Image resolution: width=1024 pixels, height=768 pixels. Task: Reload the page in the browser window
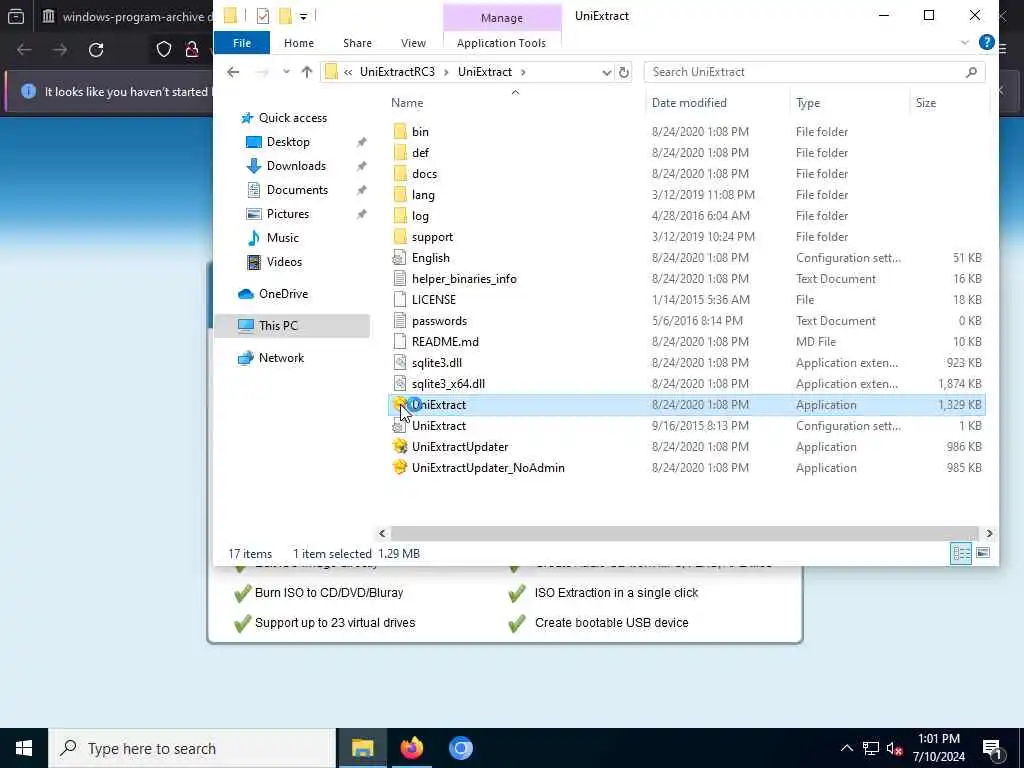point(96,50)
